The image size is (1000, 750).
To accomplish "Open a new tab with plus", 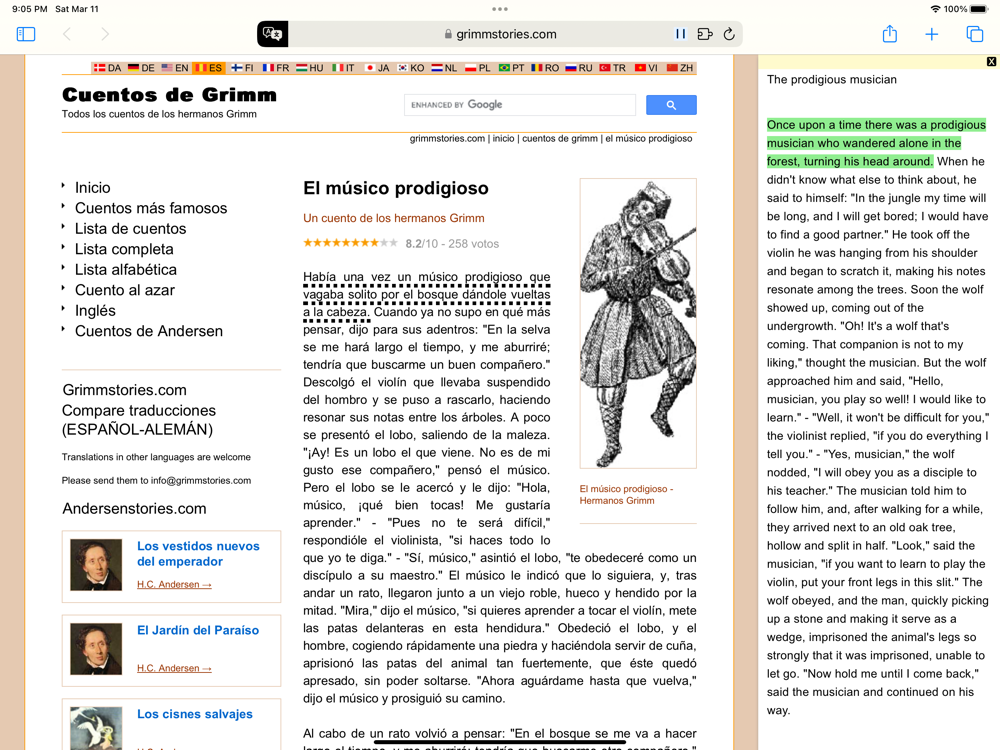I will 932,34.
